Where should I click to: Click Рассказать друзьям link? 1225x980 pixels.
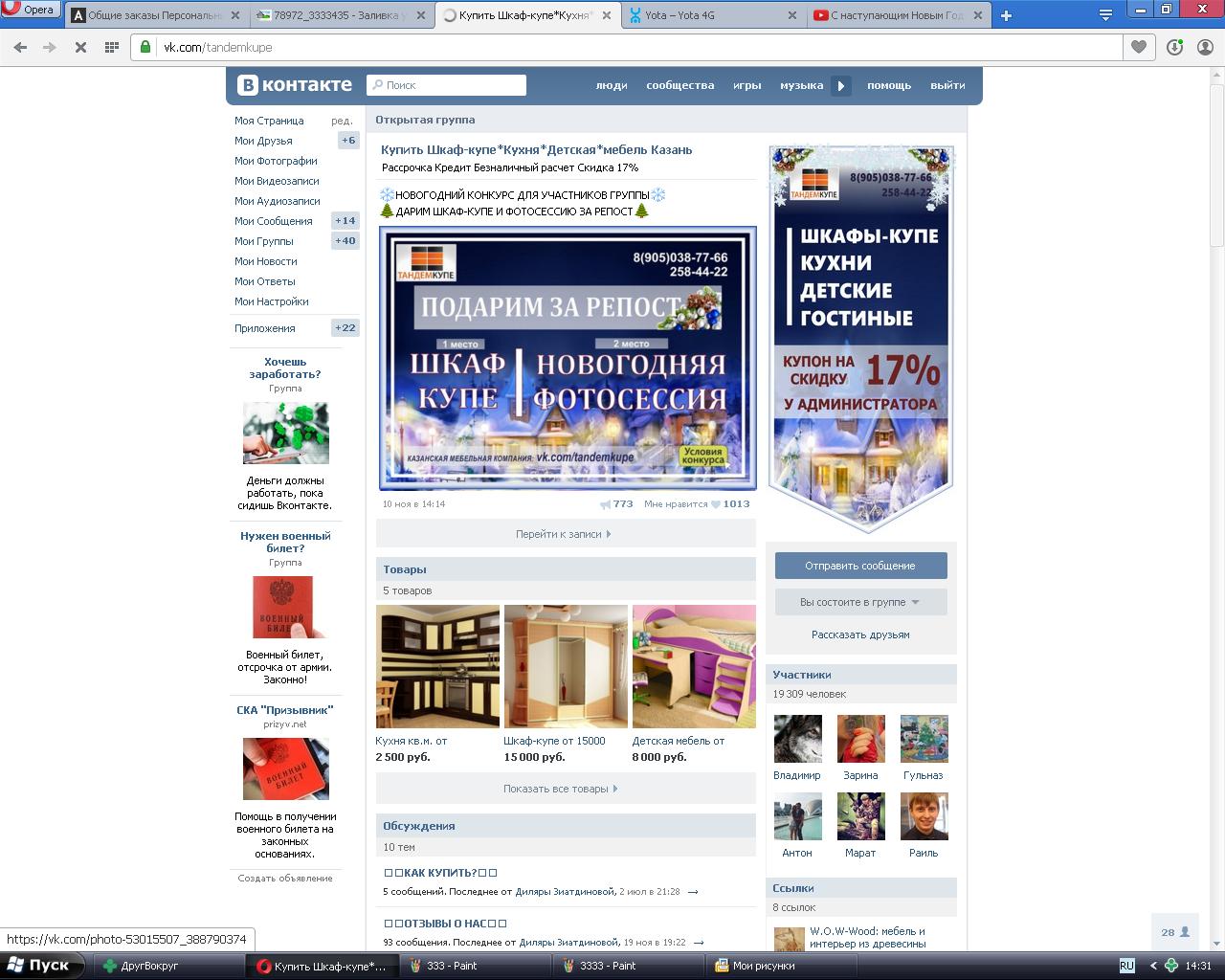861,635
